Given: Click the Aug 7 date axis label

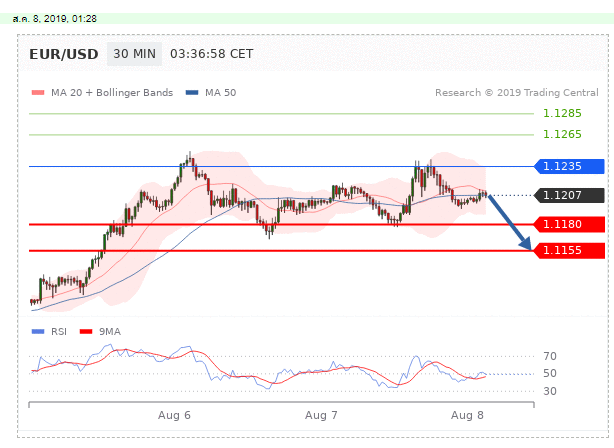Looking at the screenshot, I should 321,415.
